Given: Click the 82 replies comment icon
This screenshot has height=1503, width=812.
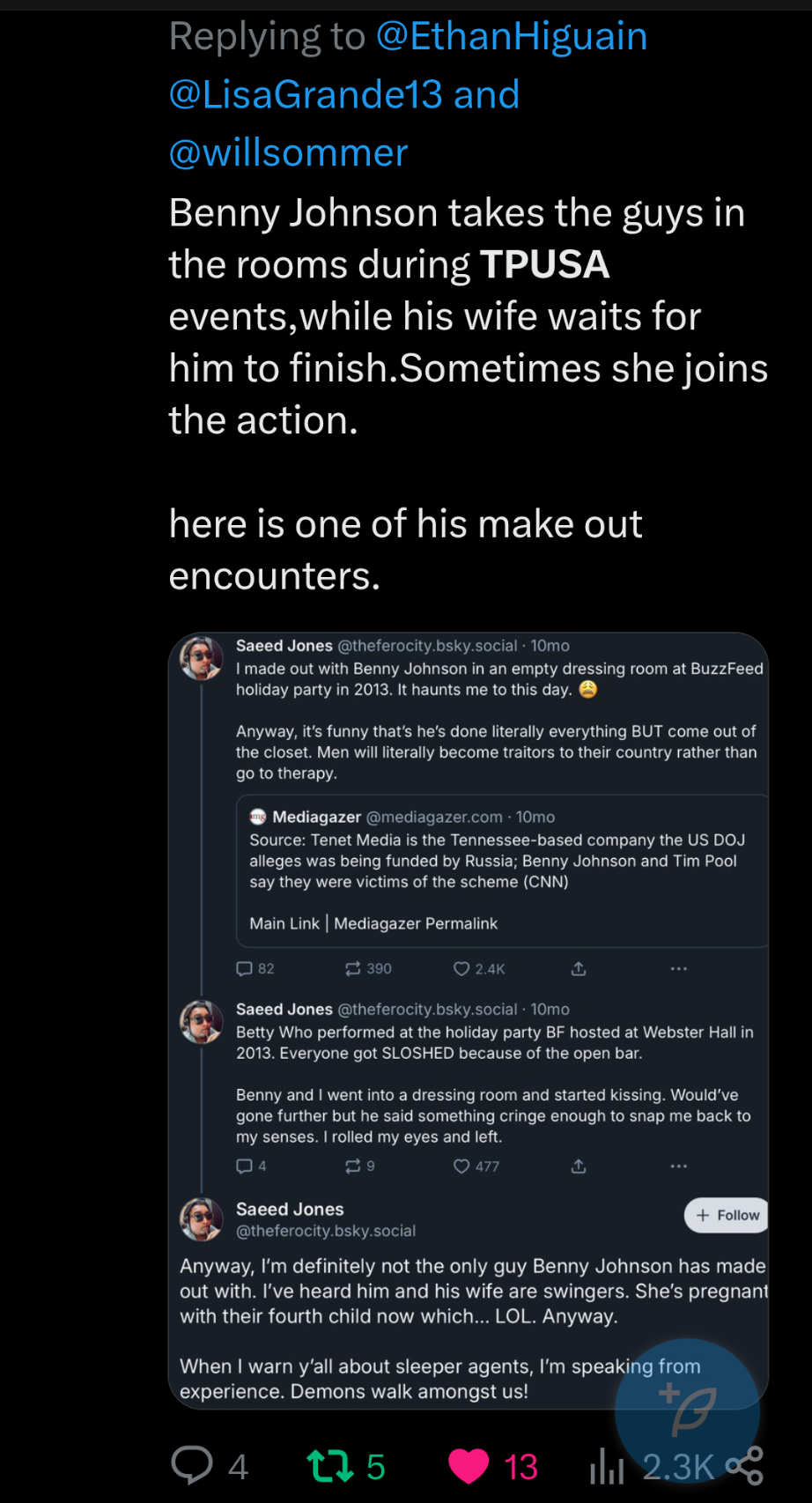Looking at the screenshot, I should click(x=245, y=968).
